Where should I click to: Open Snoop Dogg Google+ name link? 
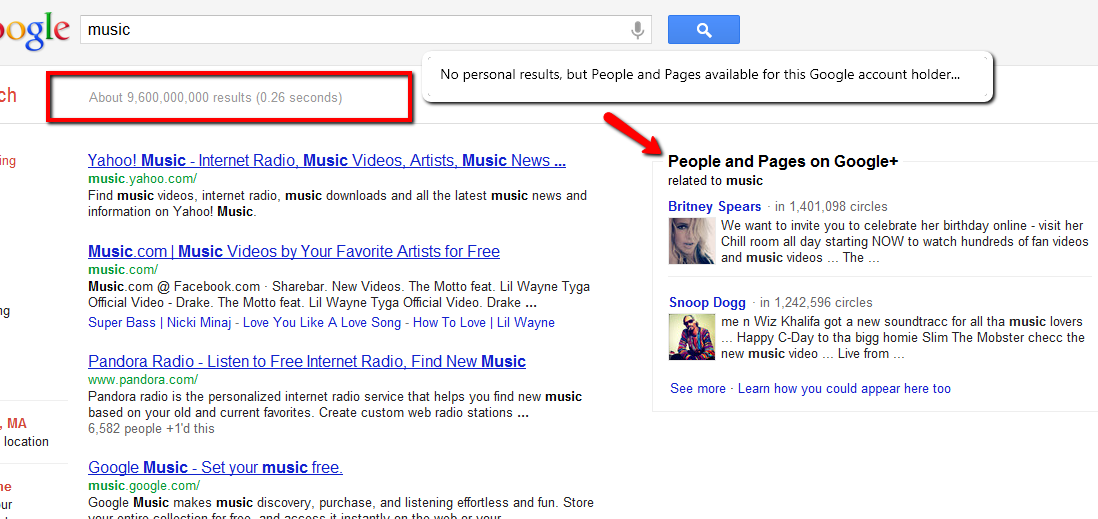click(x=707, y=303)
